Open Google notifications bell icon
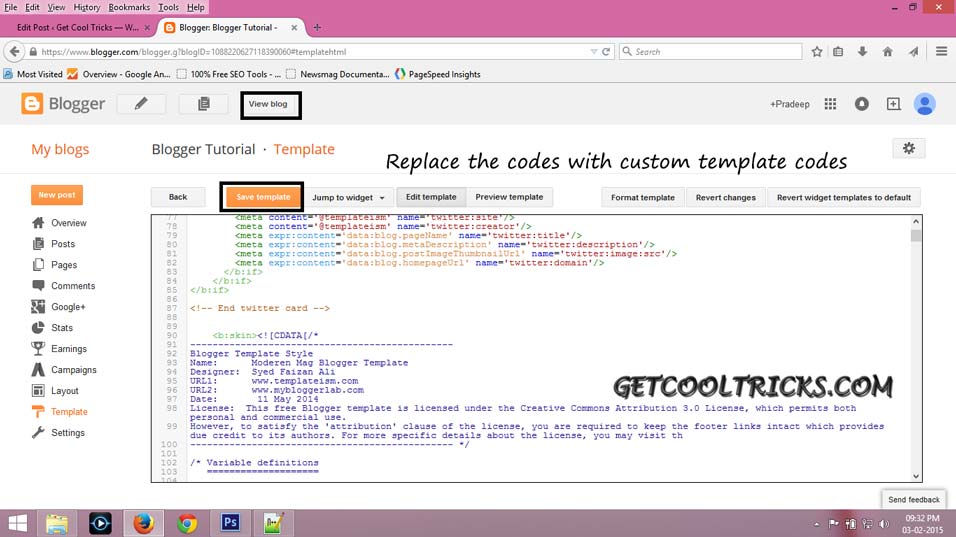 861,104
